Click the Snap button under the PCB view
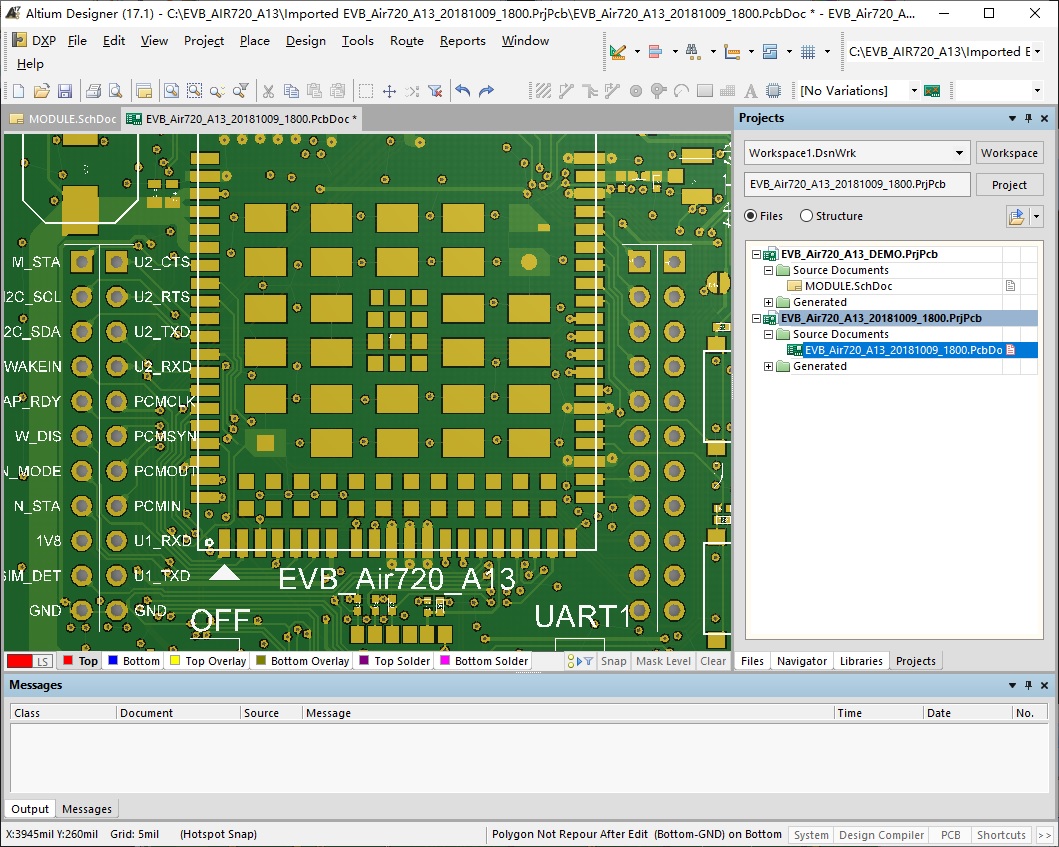The width and height of the screenshot is (1059, 847). [613, 661]
